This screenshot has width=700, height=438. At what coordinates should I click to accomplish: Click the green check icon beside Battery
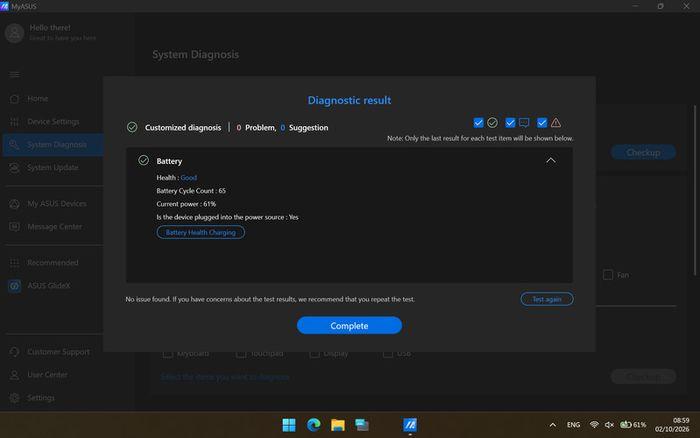(143, 160)
